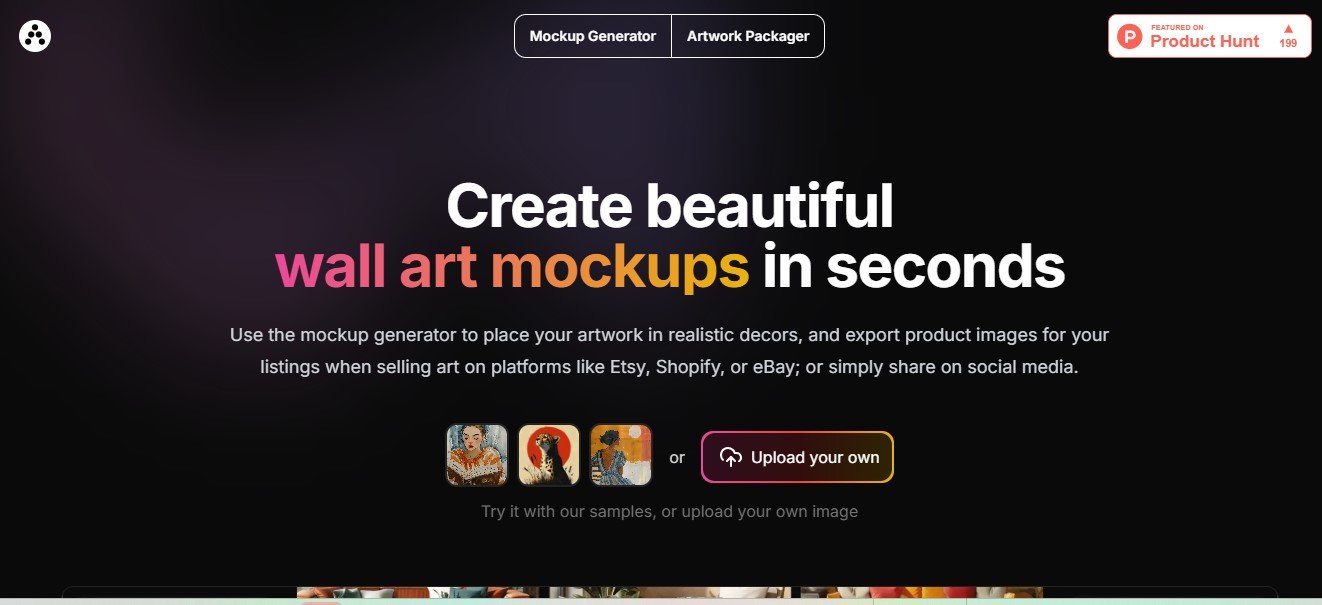Click the 'Product Hunt' wordmark text
This screenshot has height=605, width=1322.
click(1204, 41)
